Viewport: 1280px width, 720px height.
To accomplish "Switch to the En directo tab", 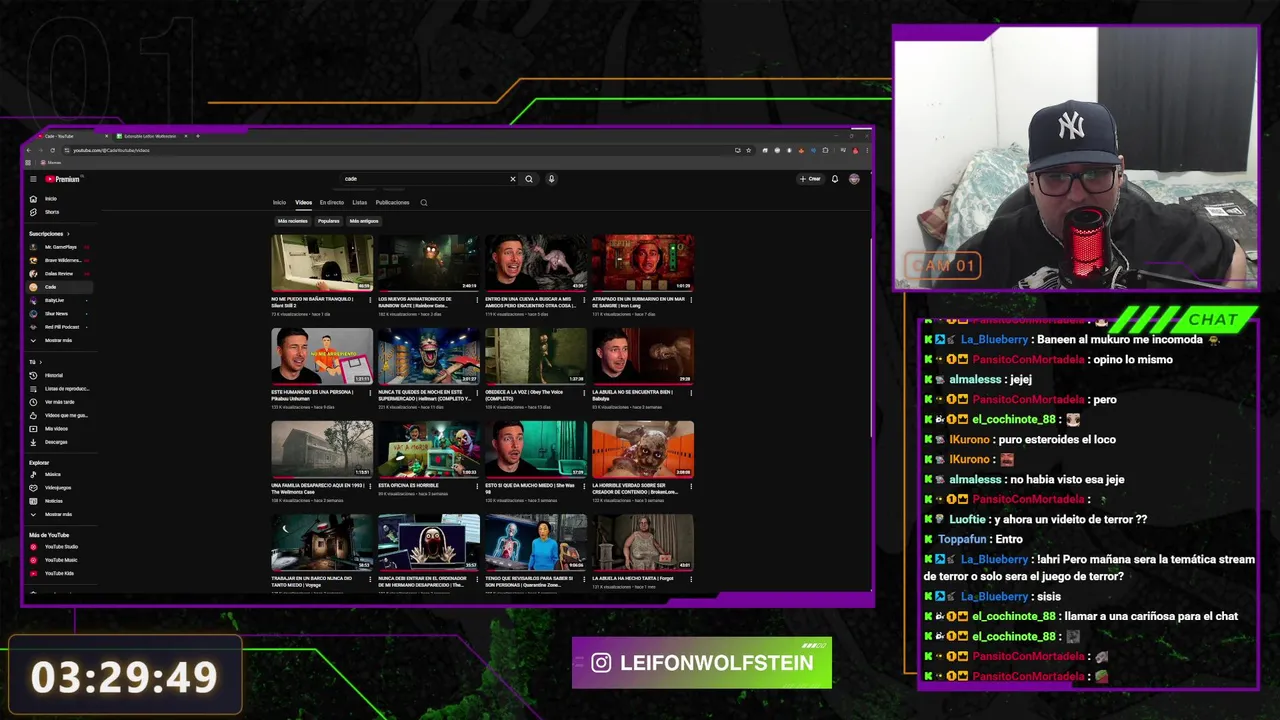I will pyautogui.click(x=332, y=202).
